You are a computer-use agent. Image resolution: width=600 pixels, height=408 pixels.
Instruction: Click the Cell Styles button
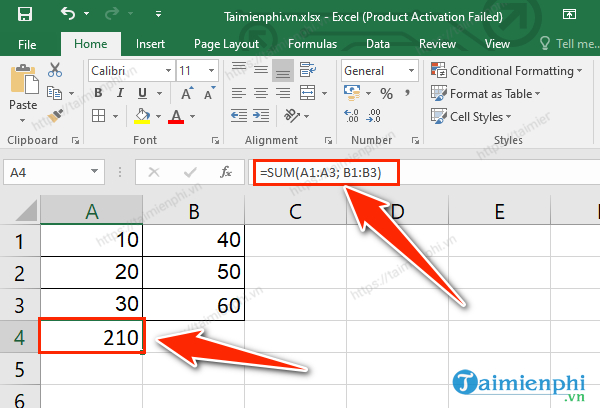click(471, 116)
